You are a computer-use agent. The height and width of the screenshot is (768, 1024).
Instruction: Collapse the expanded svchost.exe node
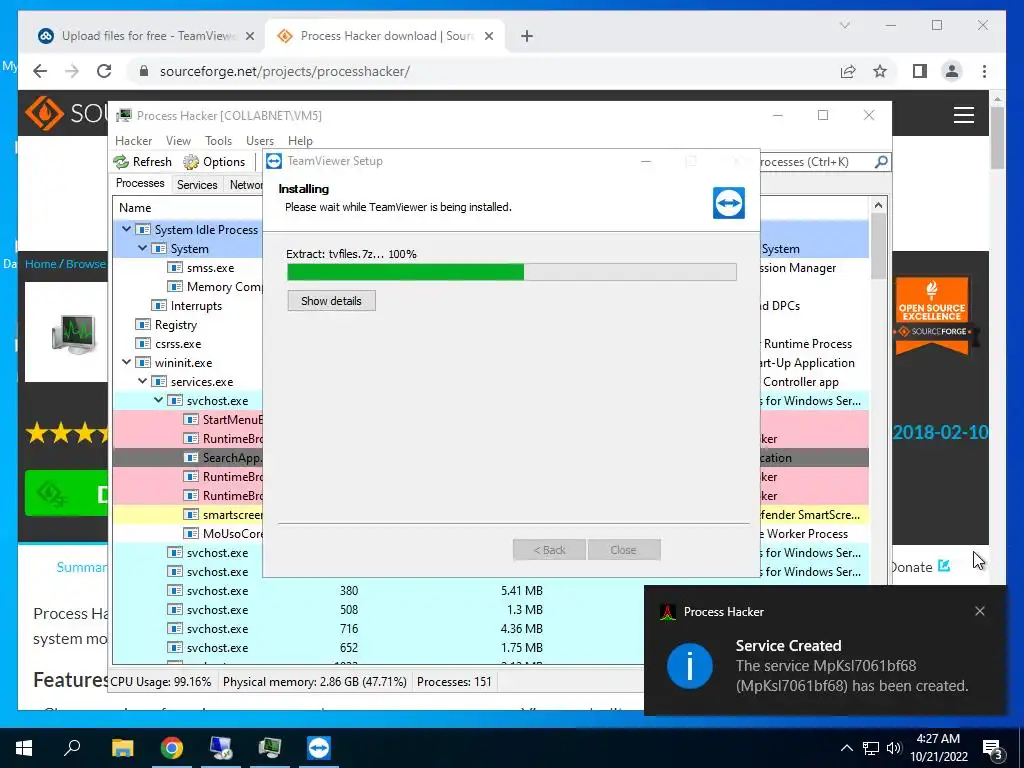click(158, 400)
